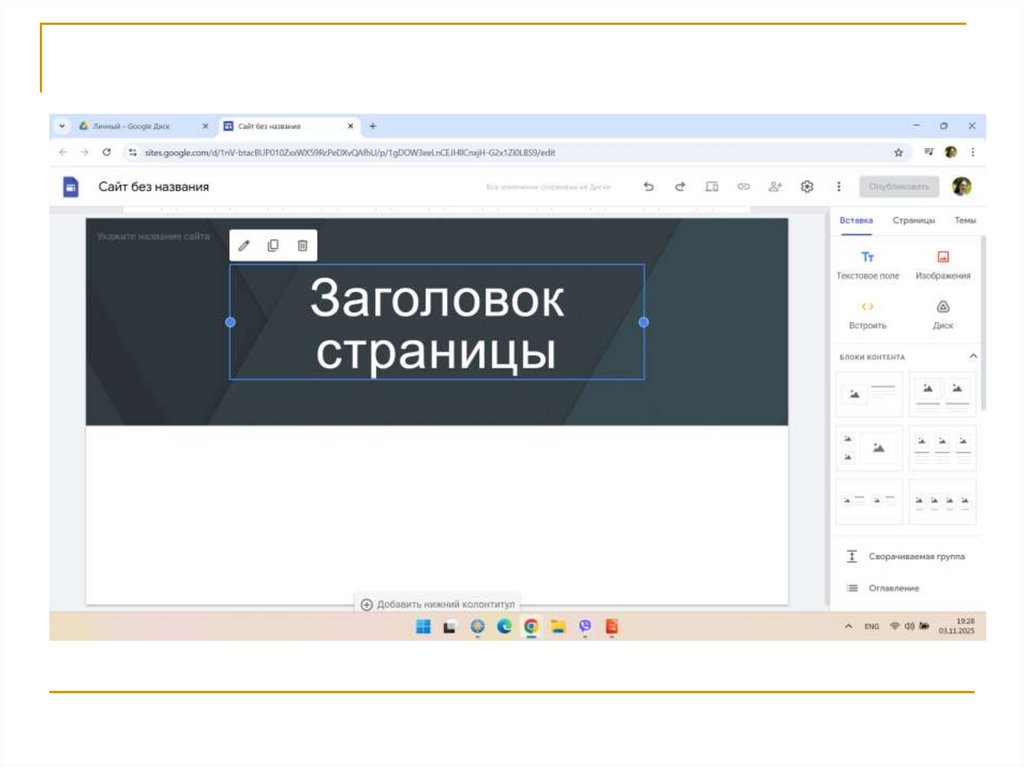Open the browser media control icon

pyautogui.click(x=929, y=152)
